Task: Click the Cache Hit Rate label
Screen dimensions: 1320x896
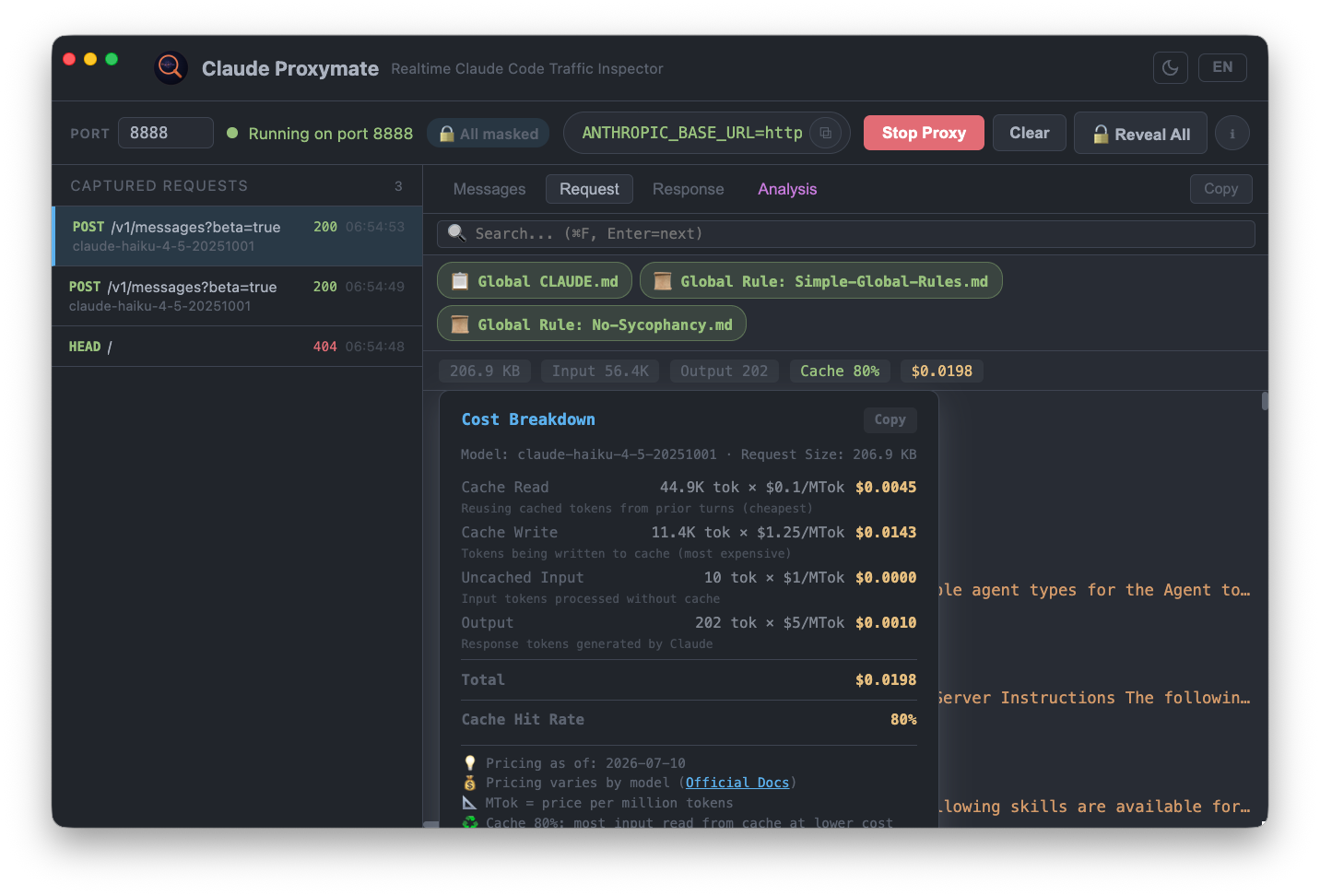Action: point(523,719)
